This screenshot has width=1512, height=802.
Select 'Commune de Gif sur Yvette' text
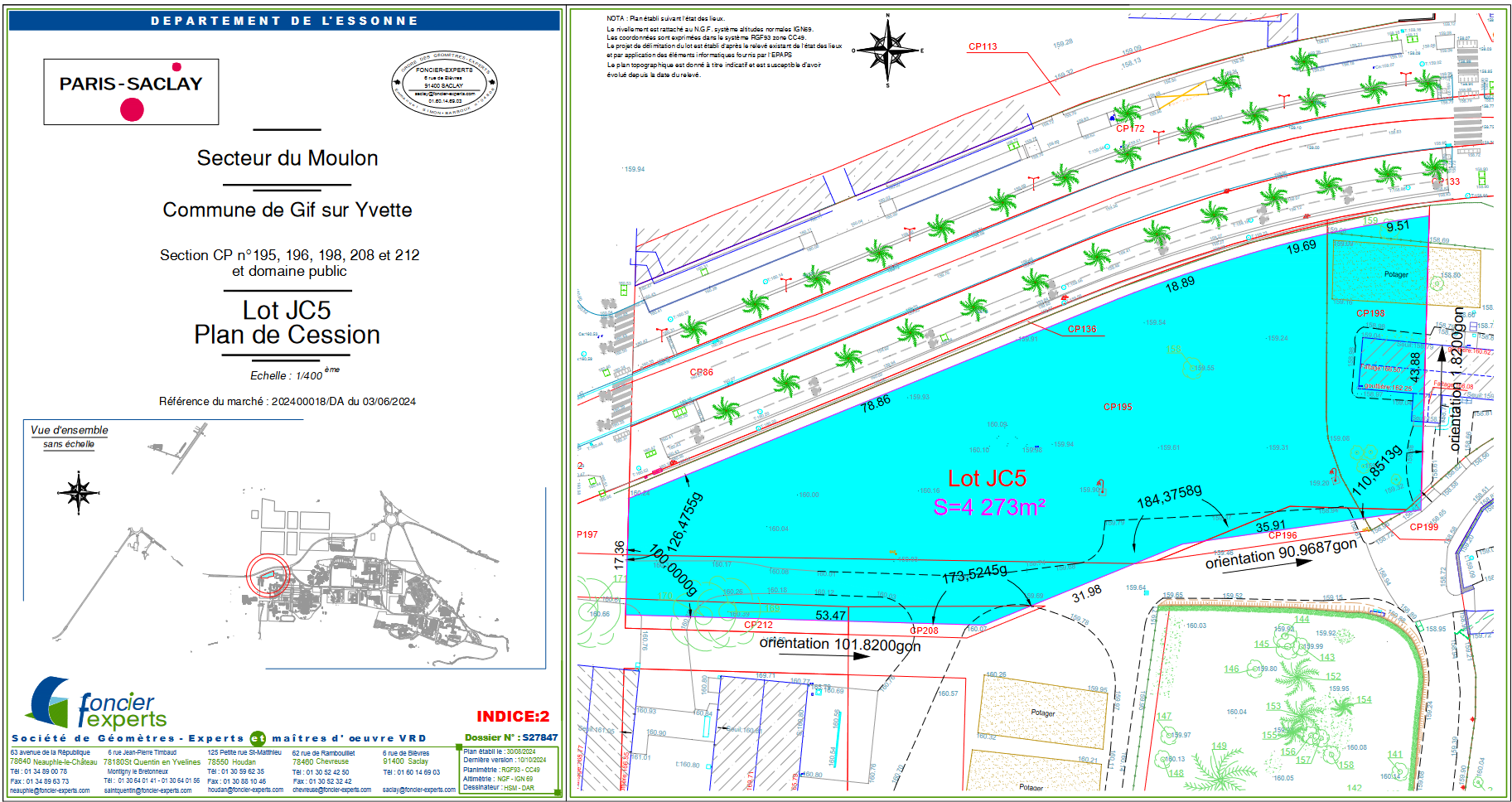click(x=287, y=210)
